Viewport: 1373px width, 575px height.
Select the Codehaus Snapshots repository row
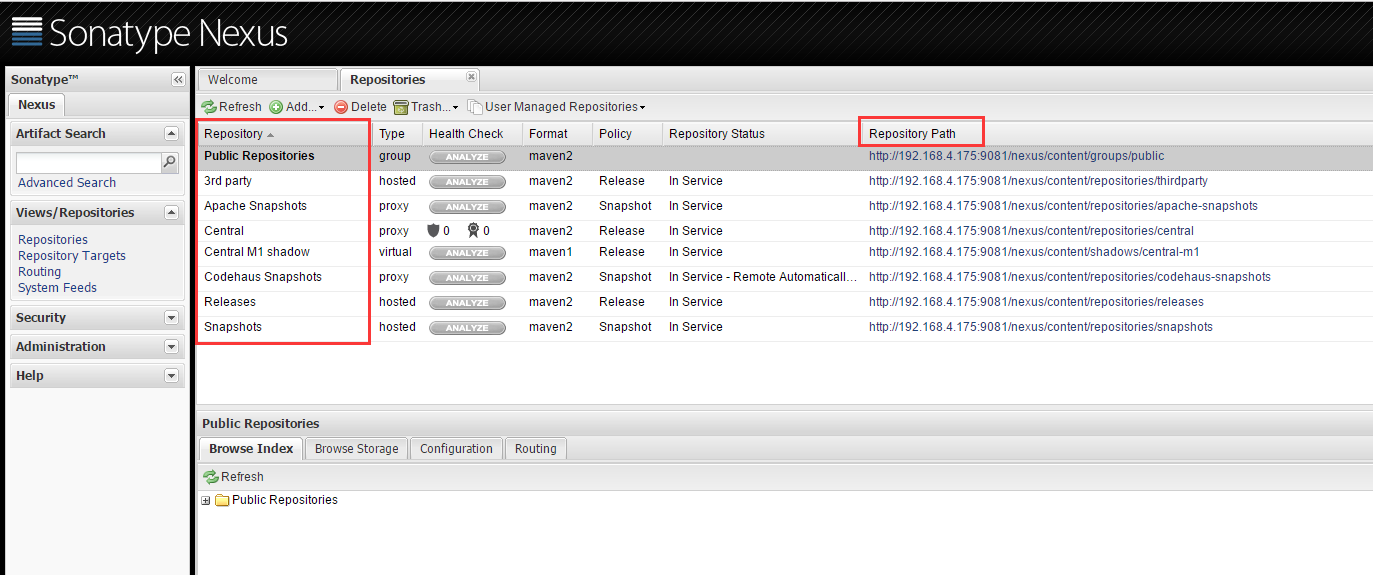784,278
